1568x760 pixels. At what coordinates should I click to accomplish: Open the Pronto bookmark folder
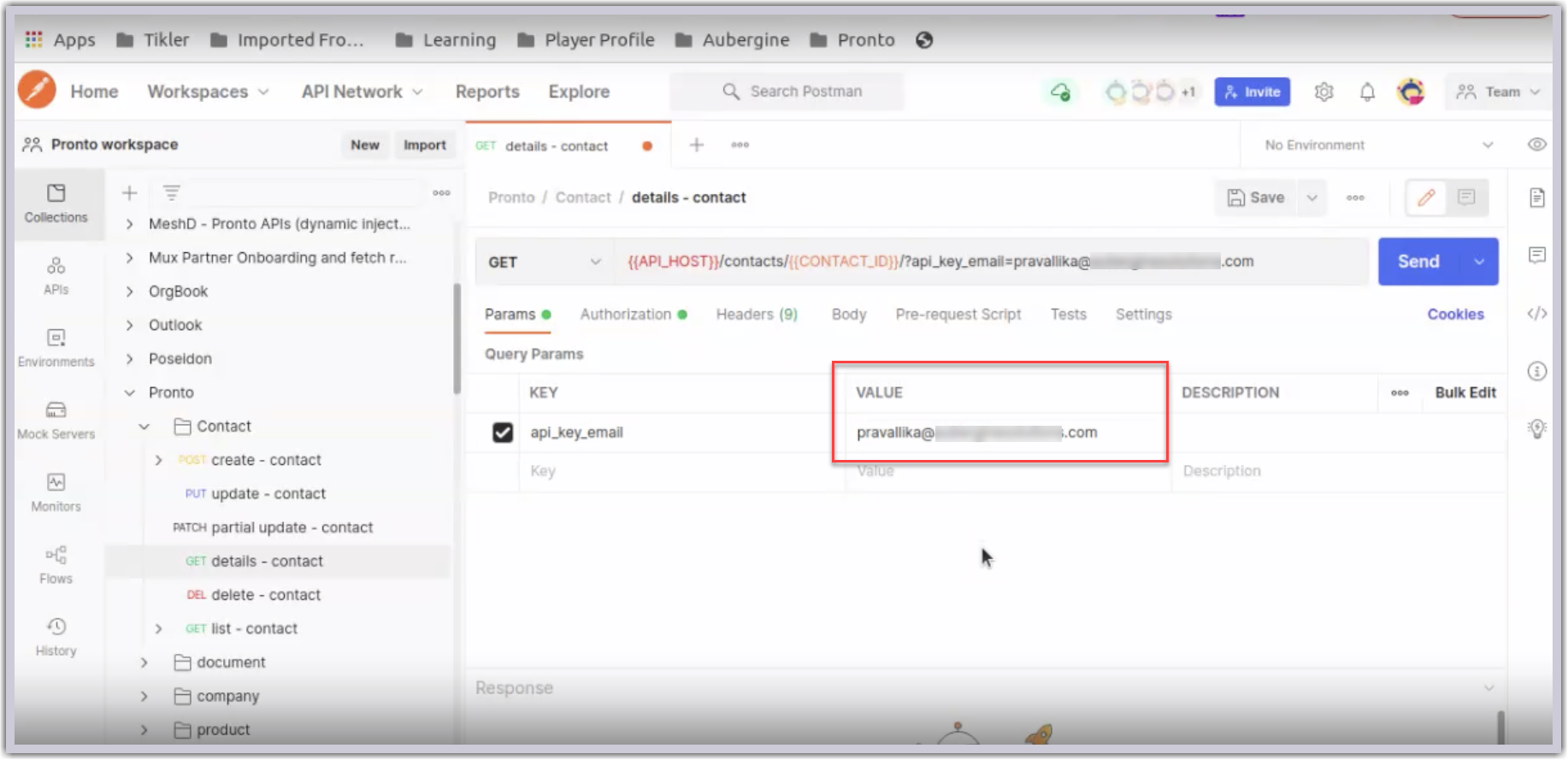(853, 40)
